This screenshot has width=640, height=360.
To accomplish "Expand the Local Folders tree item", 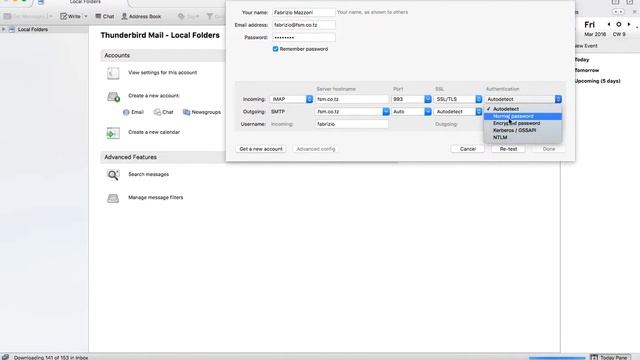I will [4, 29].
